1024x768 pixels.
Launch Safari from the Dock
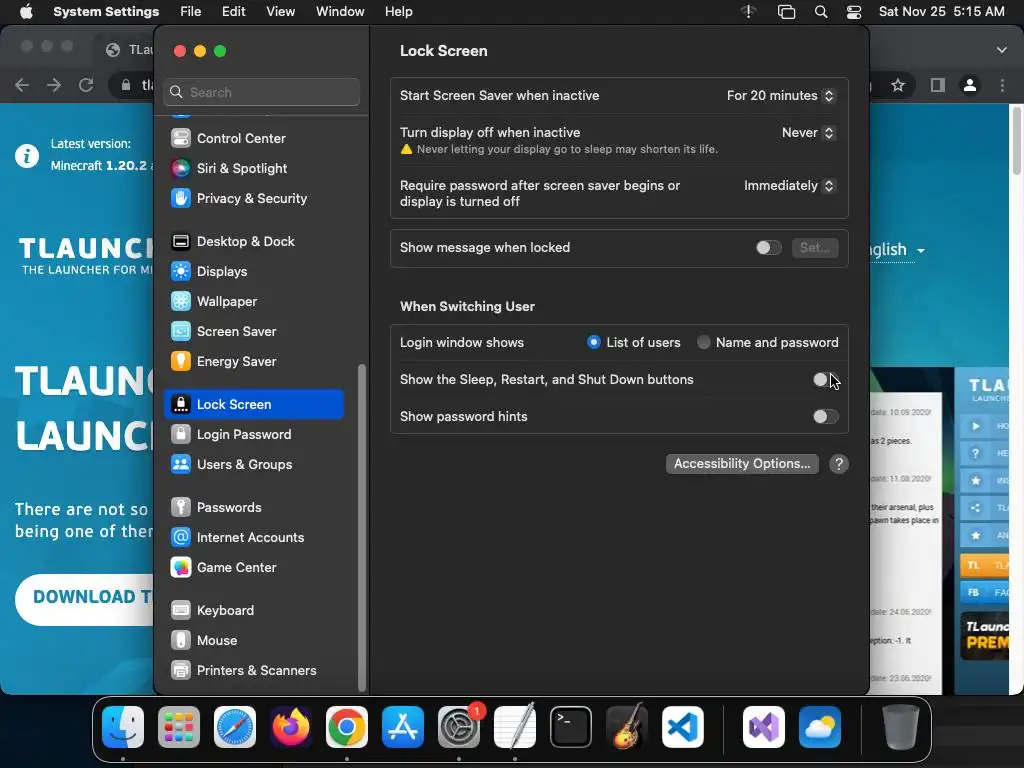(x=235, y=727)
